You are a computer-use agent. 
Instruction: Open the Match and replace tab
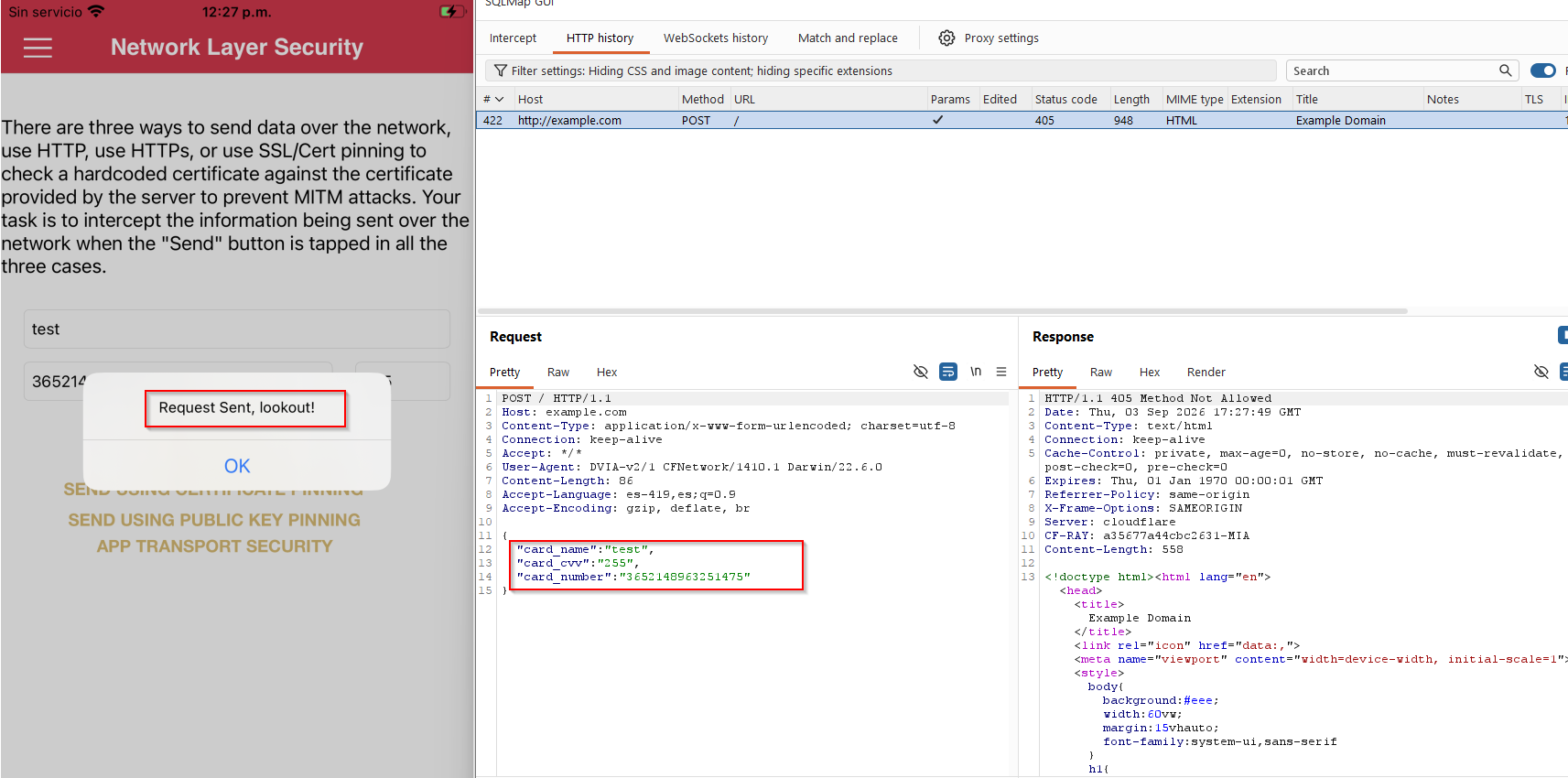(848, 38)
